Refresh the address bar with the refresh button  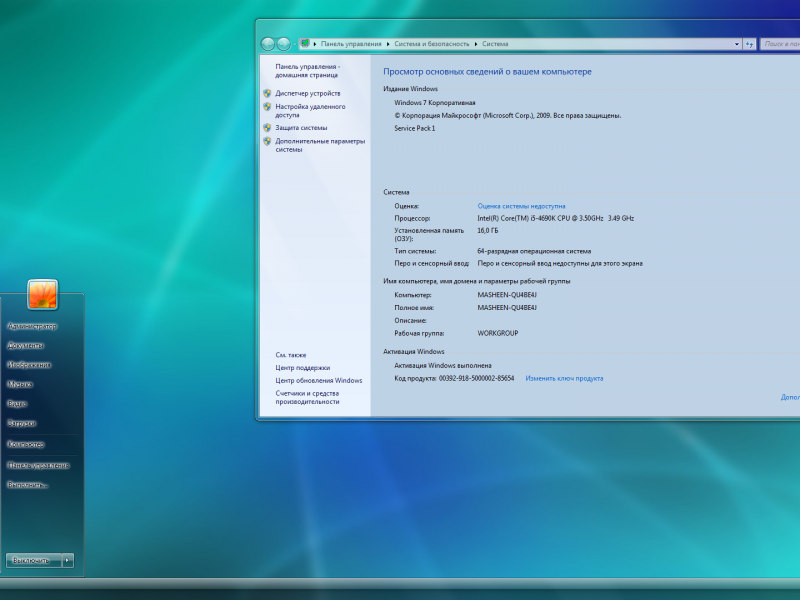tap(749, 44)
